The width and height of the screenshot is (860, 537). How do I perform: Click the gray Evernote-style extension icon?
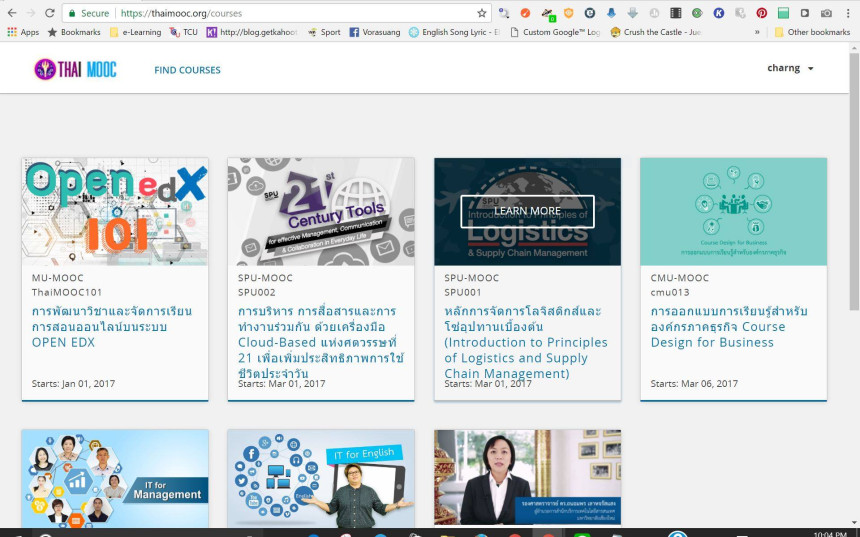point(740,13)
